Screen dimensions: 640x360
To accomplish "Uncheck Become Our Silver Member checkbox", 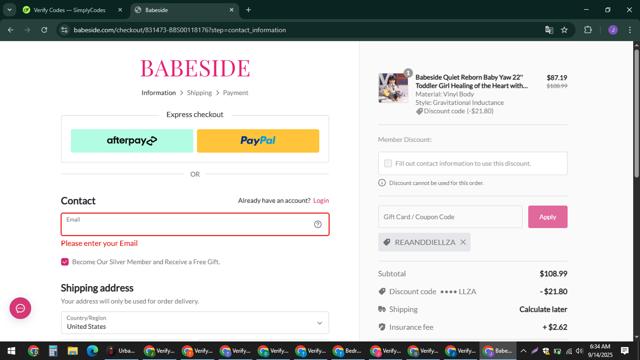I will click(x=64, y=262).
